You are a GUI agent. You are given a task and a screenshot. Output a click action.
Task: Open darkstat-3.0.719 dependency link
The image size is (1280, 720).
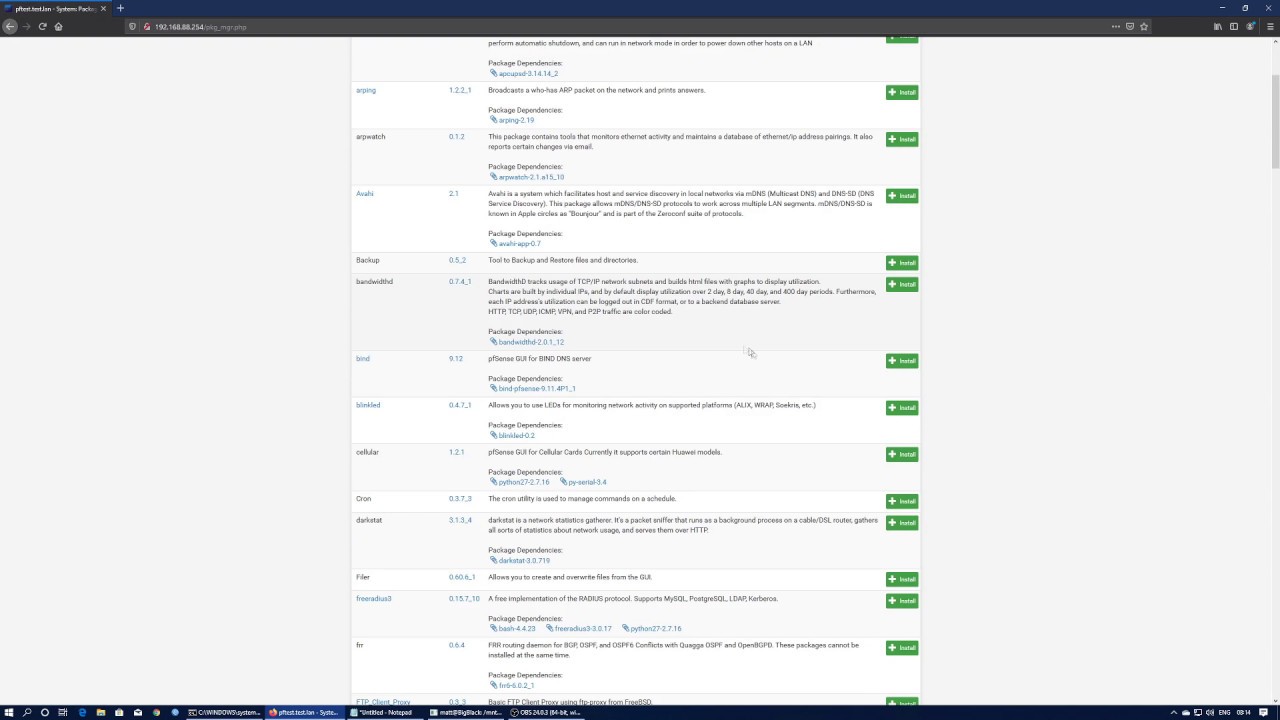click(x=520, y=560)
